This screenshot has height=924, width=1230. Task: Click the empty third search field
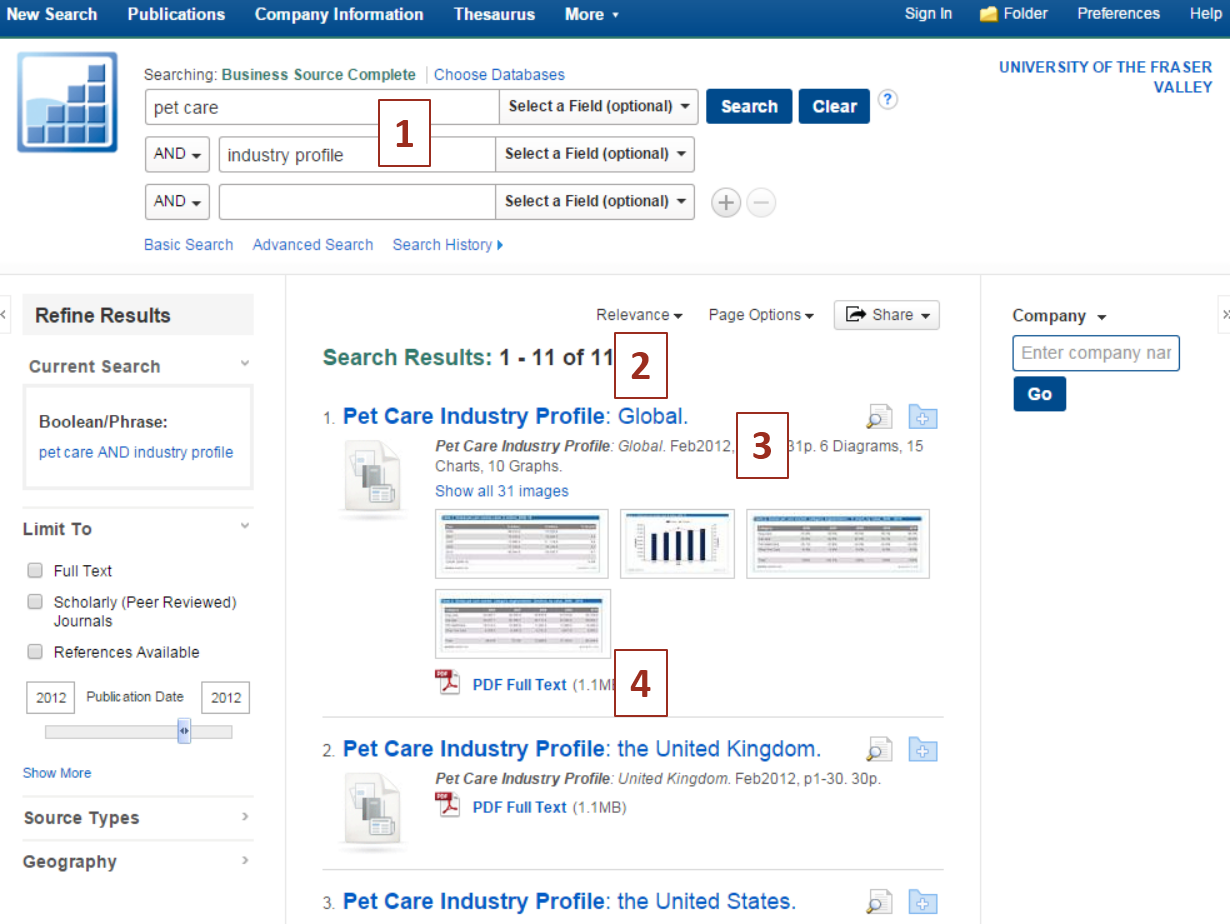(x=357, y=201)
